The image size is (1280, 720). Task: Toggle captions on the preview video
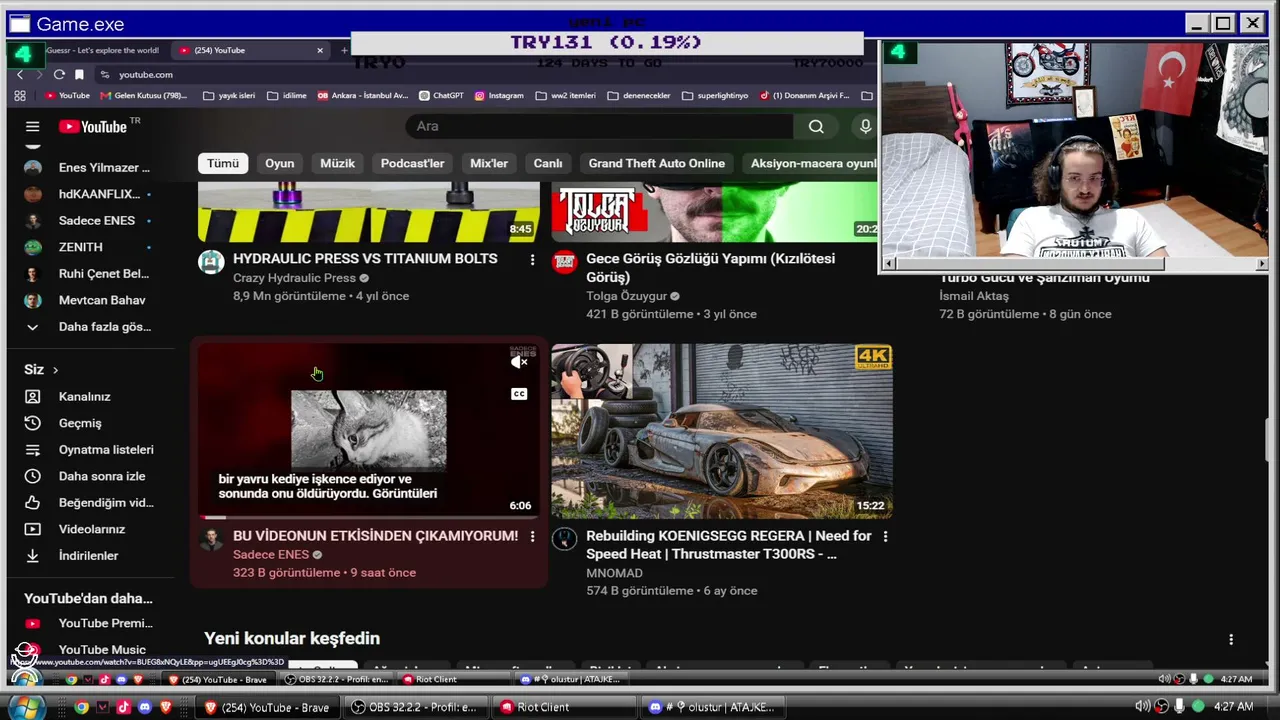tap(519, 394)
